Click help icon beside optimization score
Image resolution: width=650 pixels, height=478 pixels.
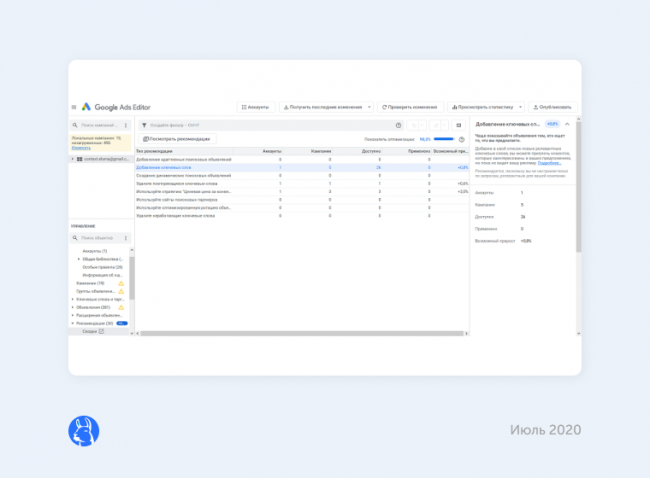point(461,139)
